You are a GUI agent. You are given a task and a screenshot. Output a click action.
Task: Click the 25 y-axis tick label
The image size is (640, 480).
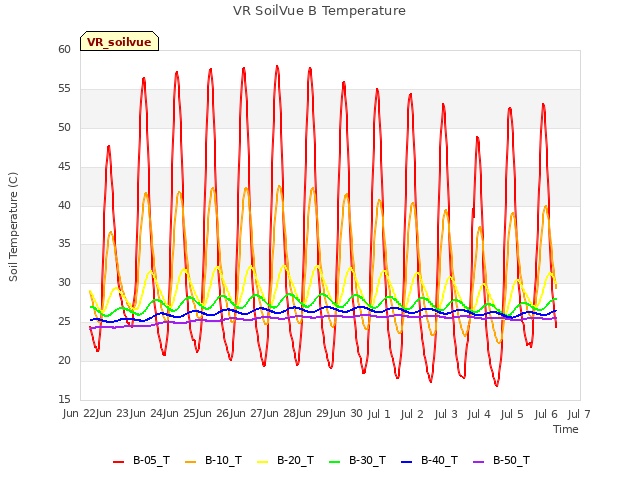click(64, 322)
